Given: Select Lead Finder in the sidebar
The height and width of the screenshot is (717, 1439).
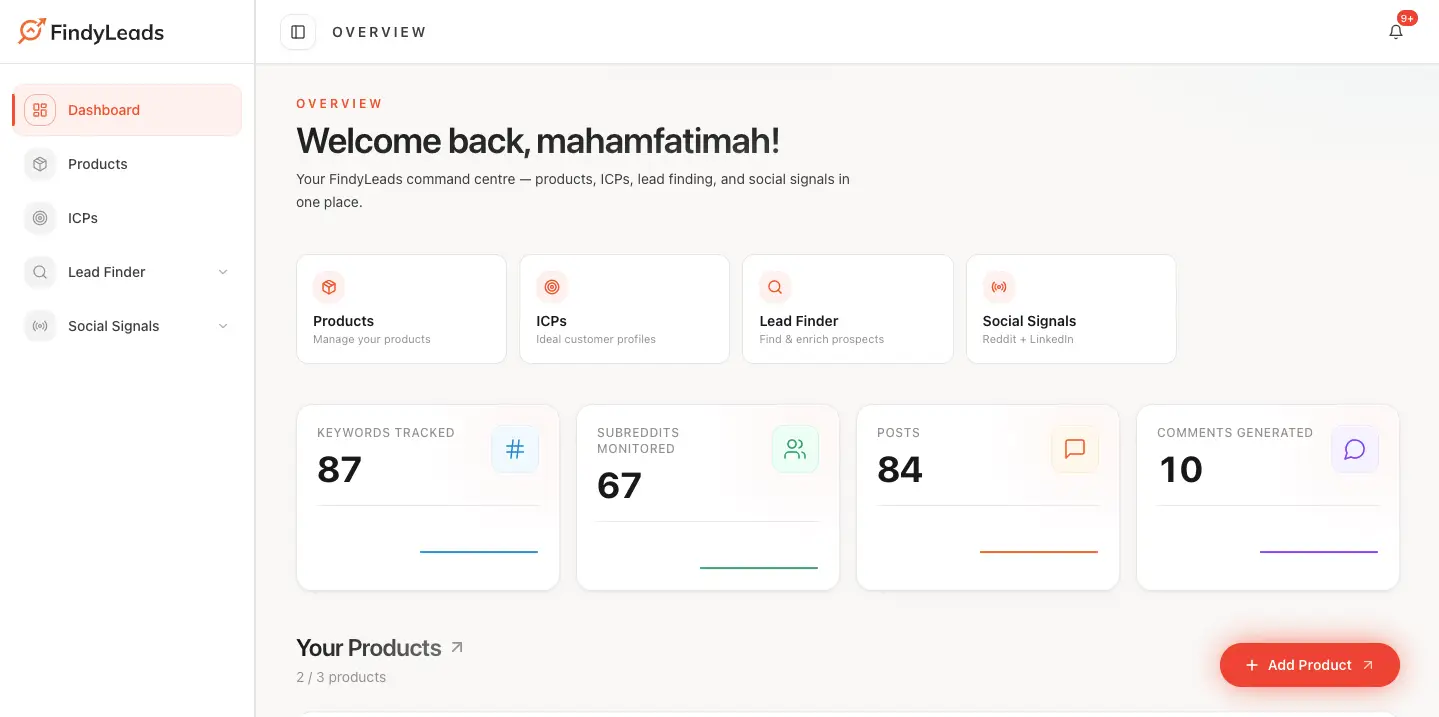Looking at the screenshot, I should click(127, 272).
